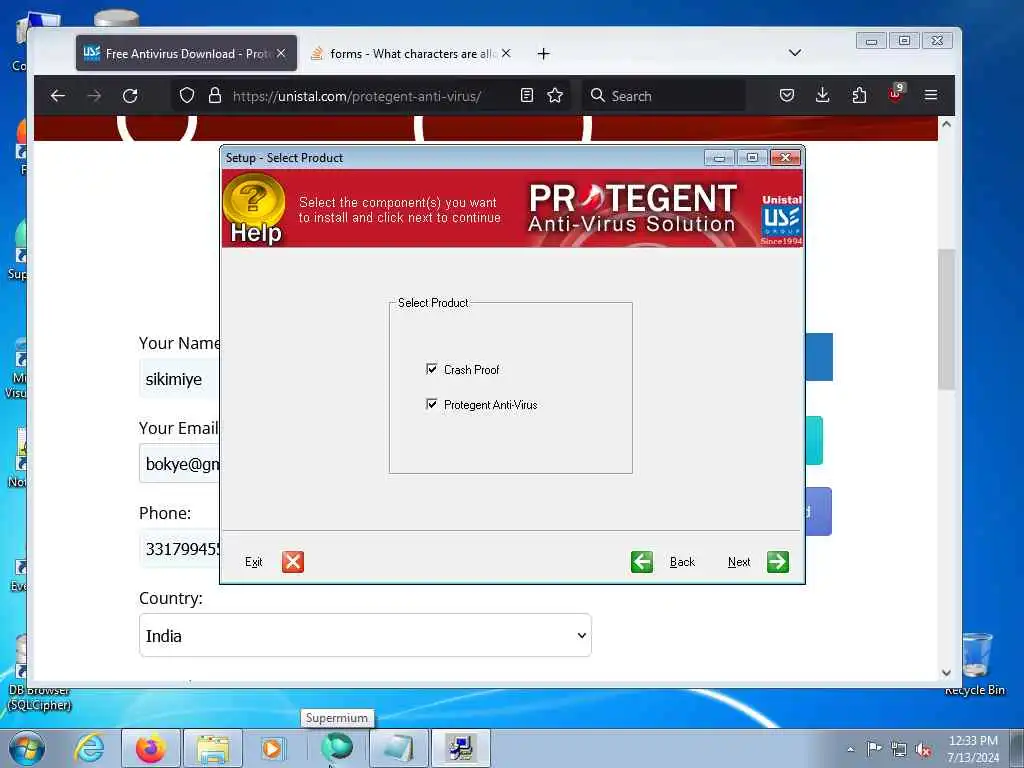Reload the Unistal page in Firefox

[131, 96]
